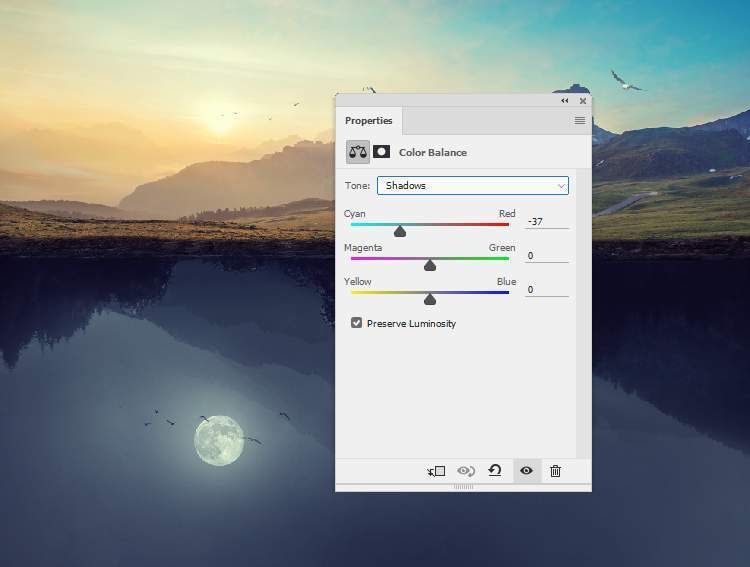750x567 pixels.
Task: Click the 'Green' label
Action: (x=502, y=247)
